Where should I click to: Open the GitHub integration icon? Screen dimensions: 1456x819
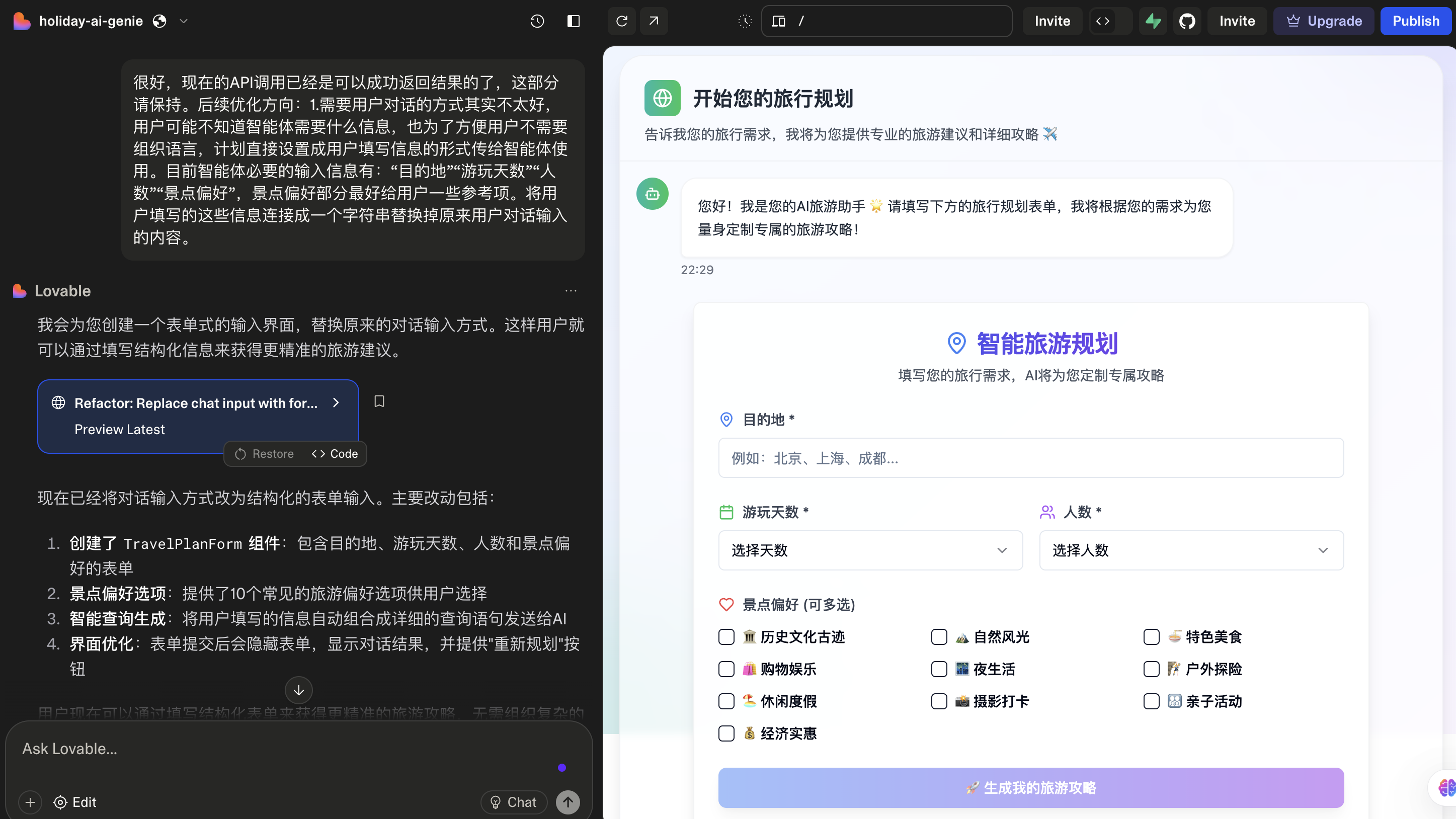(x=1187, y=21)
